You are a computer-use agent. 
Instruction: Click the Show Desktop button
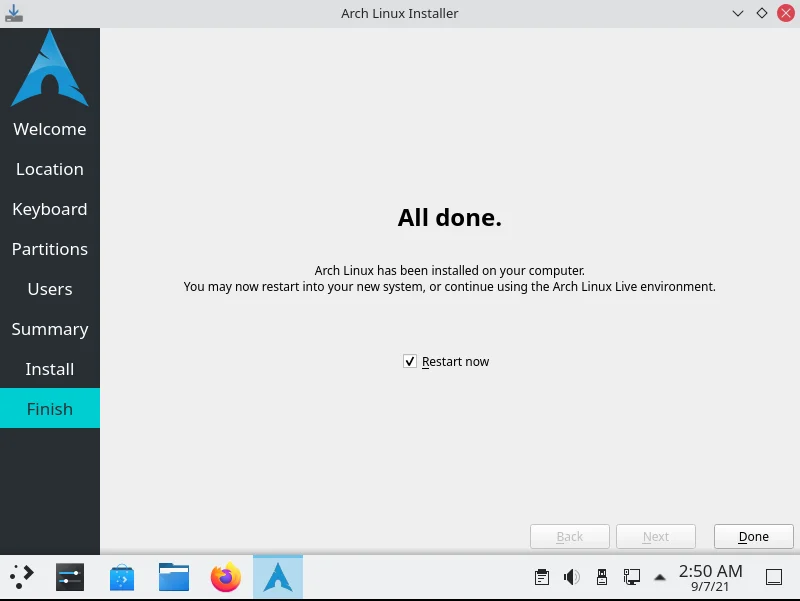click(x=774, y=577)
